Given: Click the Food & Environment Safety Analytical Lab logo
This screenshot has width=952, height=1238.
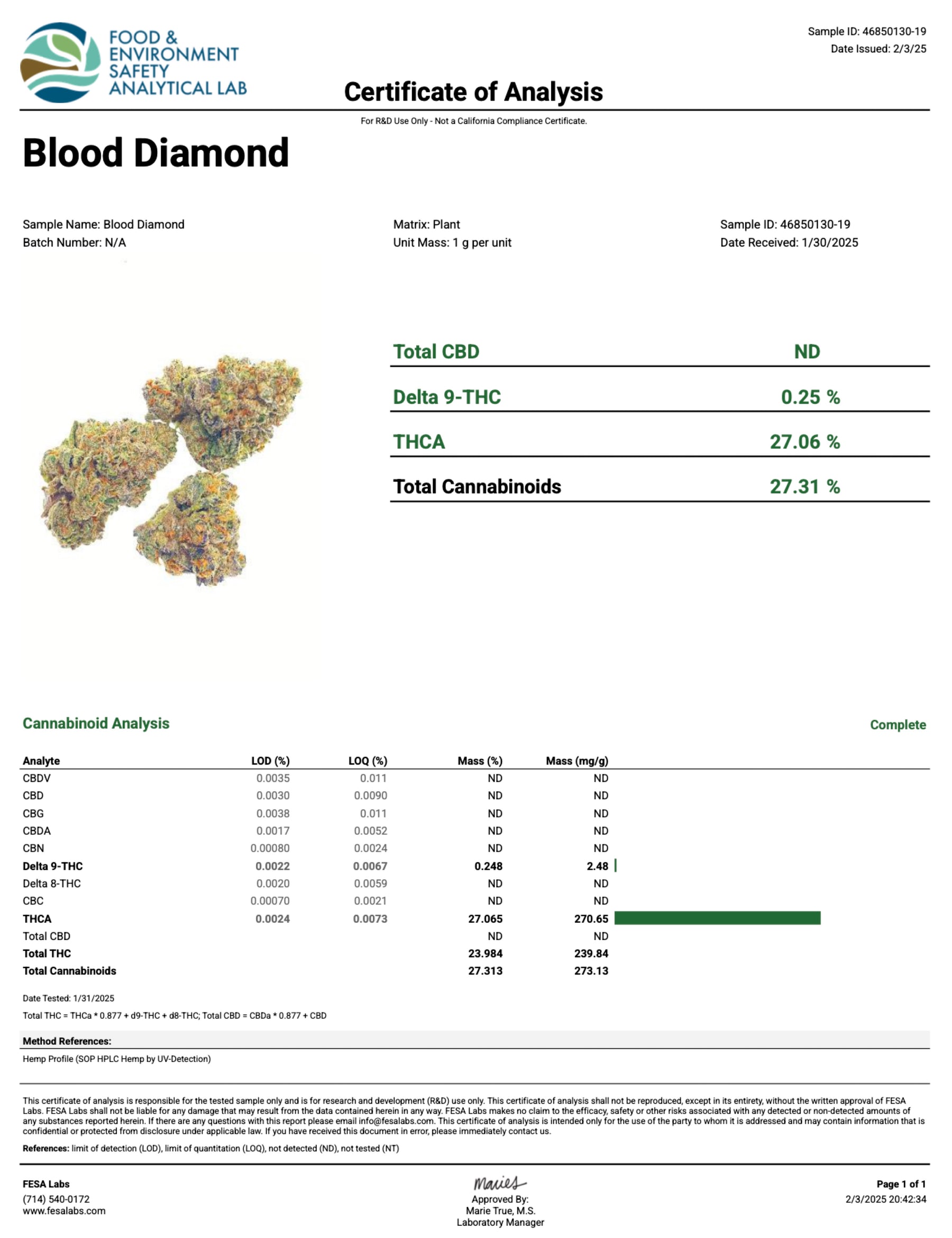Looking at the screenshot, I should point(133,62).
